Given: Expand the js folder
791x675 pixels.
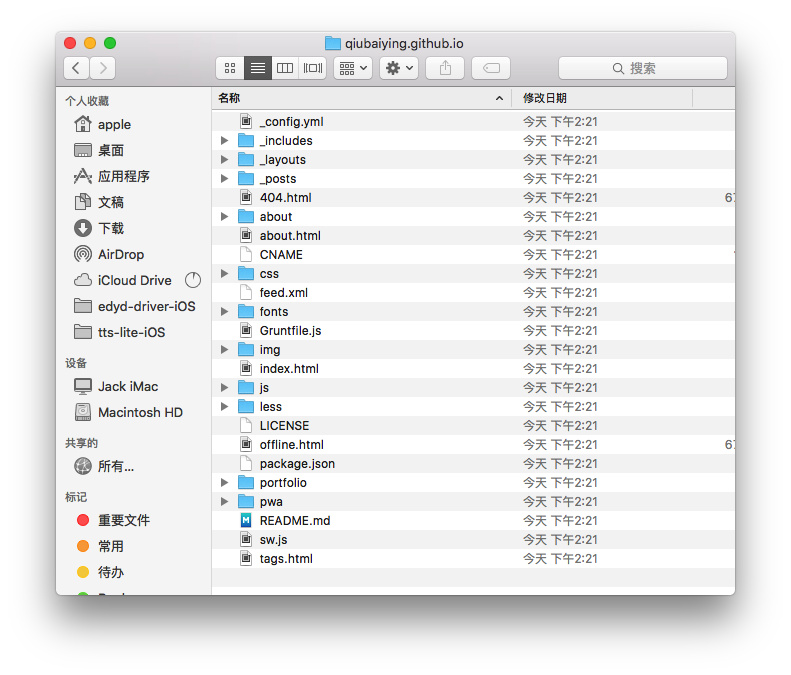Looking at the screenshot, I should click(224, 387).
